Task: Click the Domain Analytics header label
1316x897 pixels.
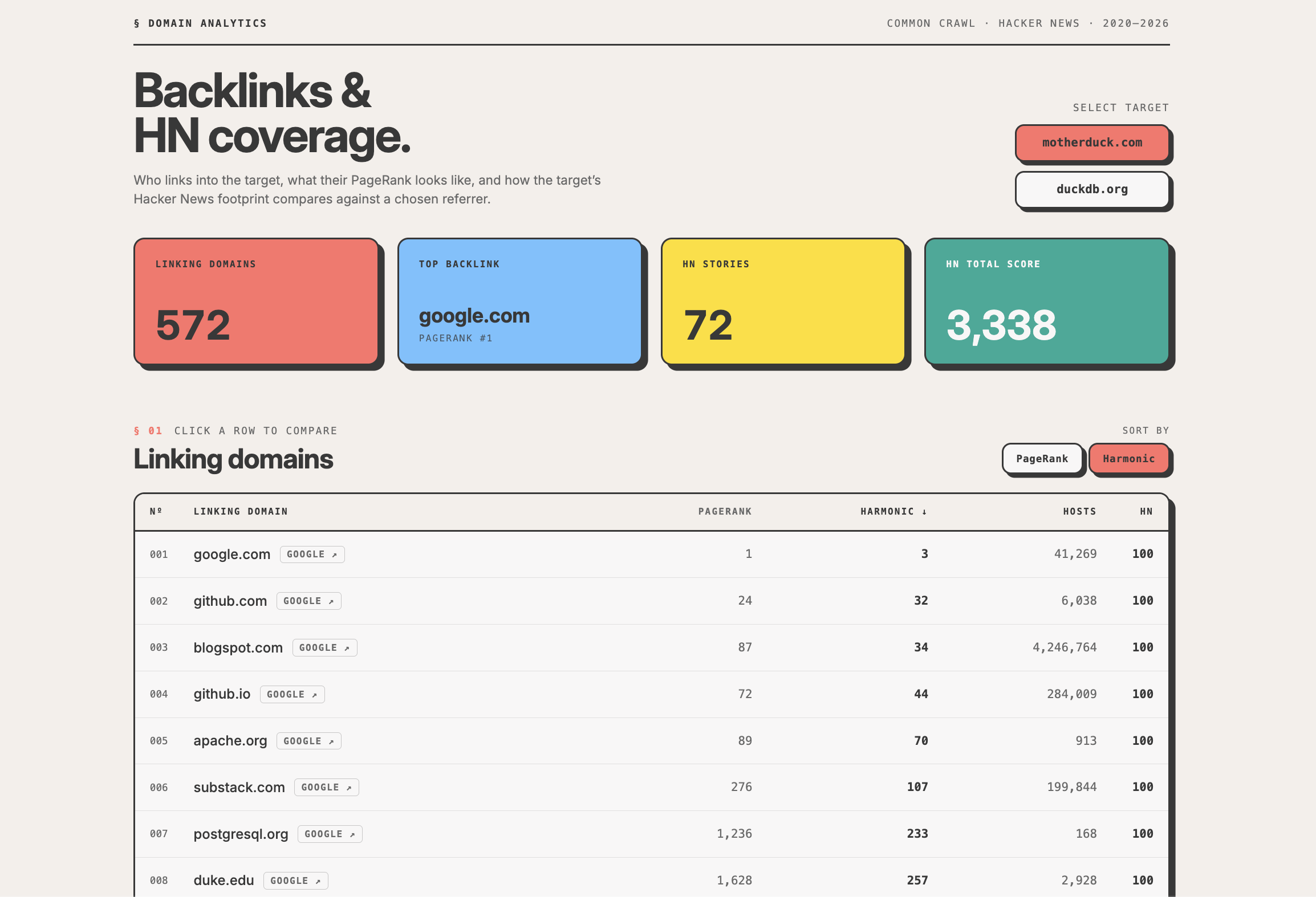Action: pyautogui.click(x=200, y=23)
